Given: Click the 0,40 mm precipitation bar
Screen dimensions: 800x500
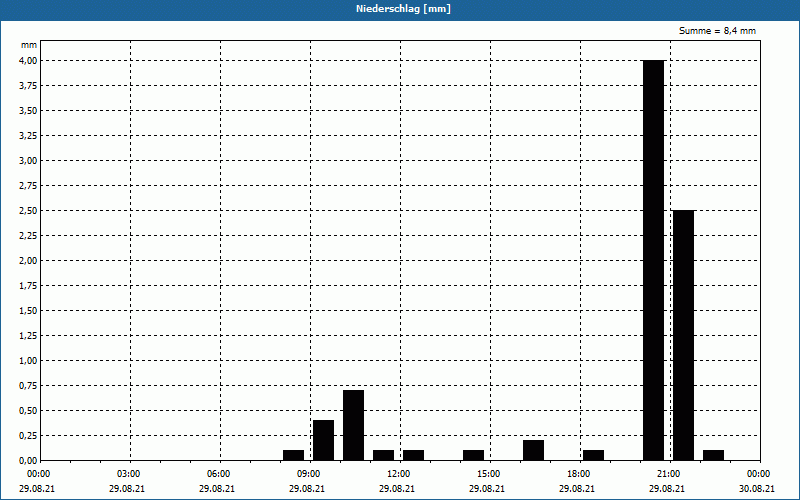Looking at the screenshot, I should pos(323,440).
